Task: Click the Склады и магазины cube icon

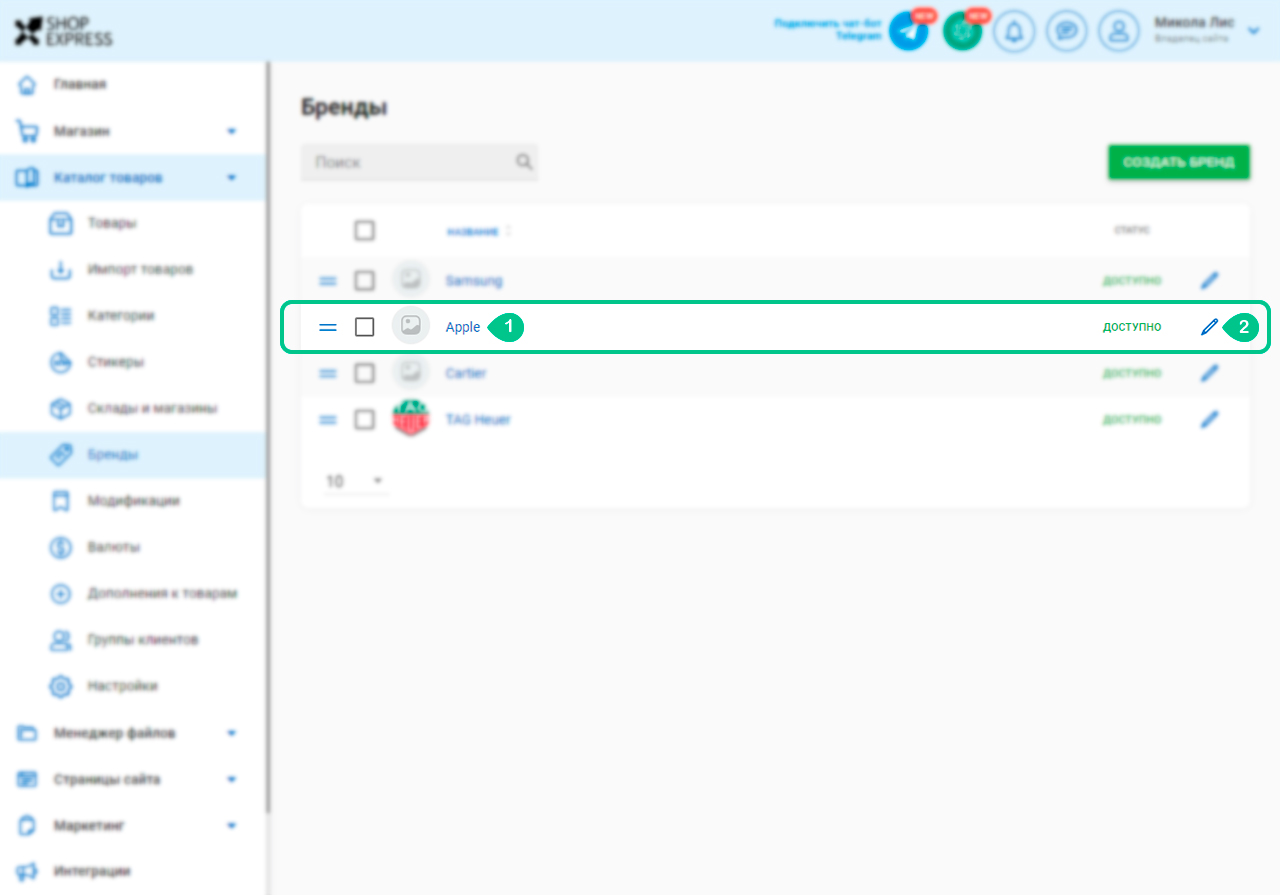Action: tap(61, 408)
